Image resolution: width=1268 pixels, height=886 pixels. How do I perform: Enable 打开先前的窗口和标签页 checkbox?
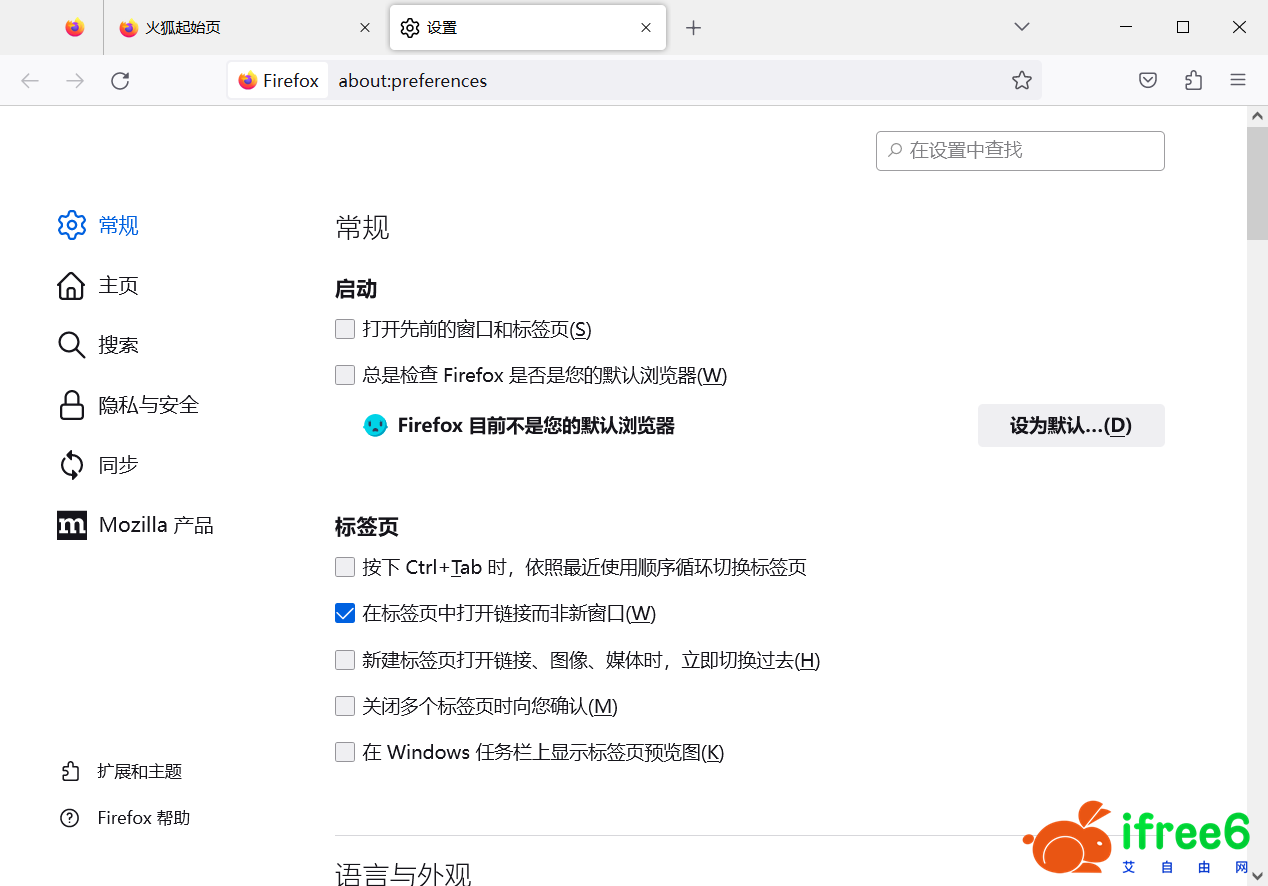click(x=345, y=329)
